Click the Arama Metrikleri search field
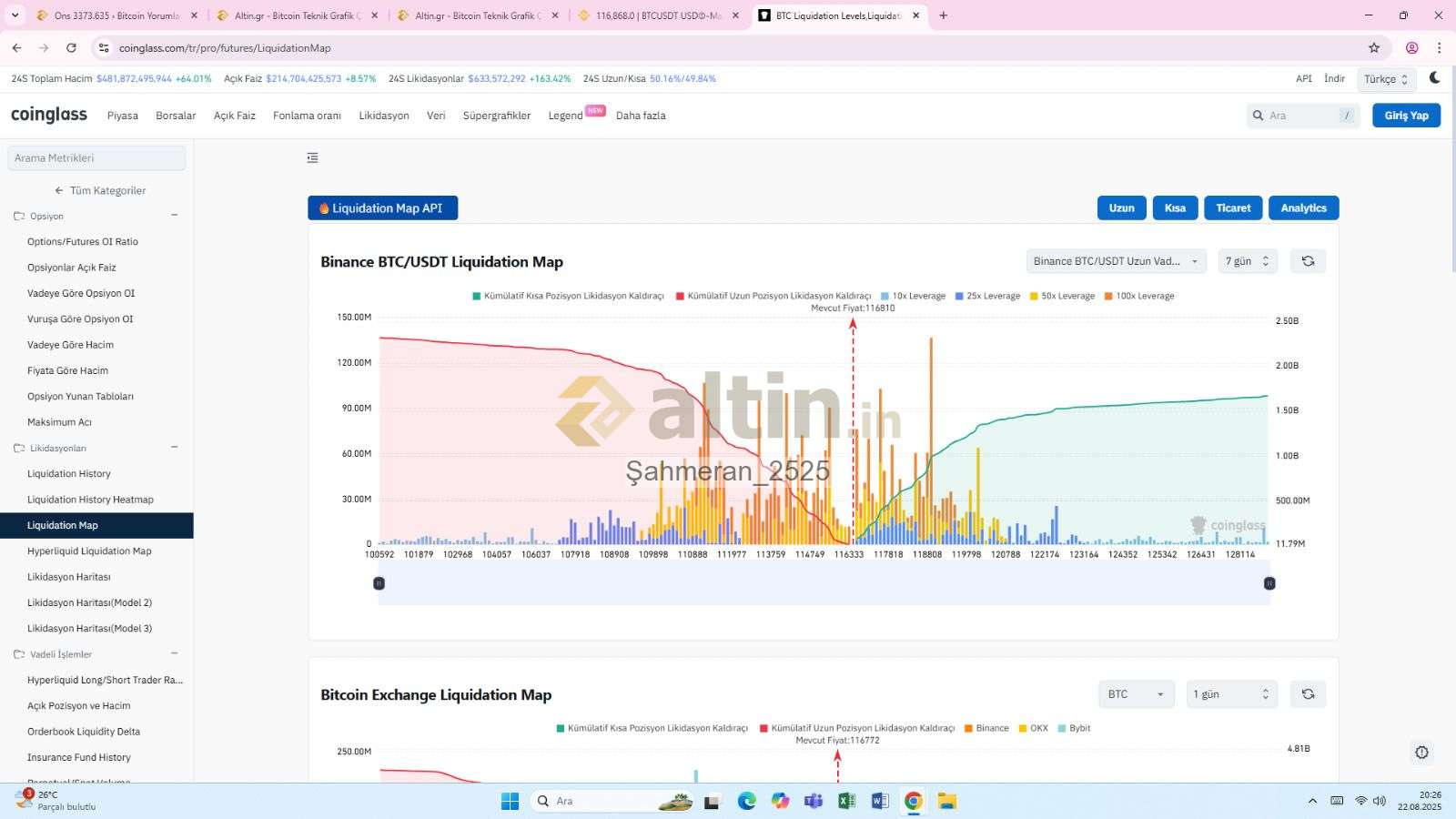The image size is (1456, 819). click(x=96, y=158)
